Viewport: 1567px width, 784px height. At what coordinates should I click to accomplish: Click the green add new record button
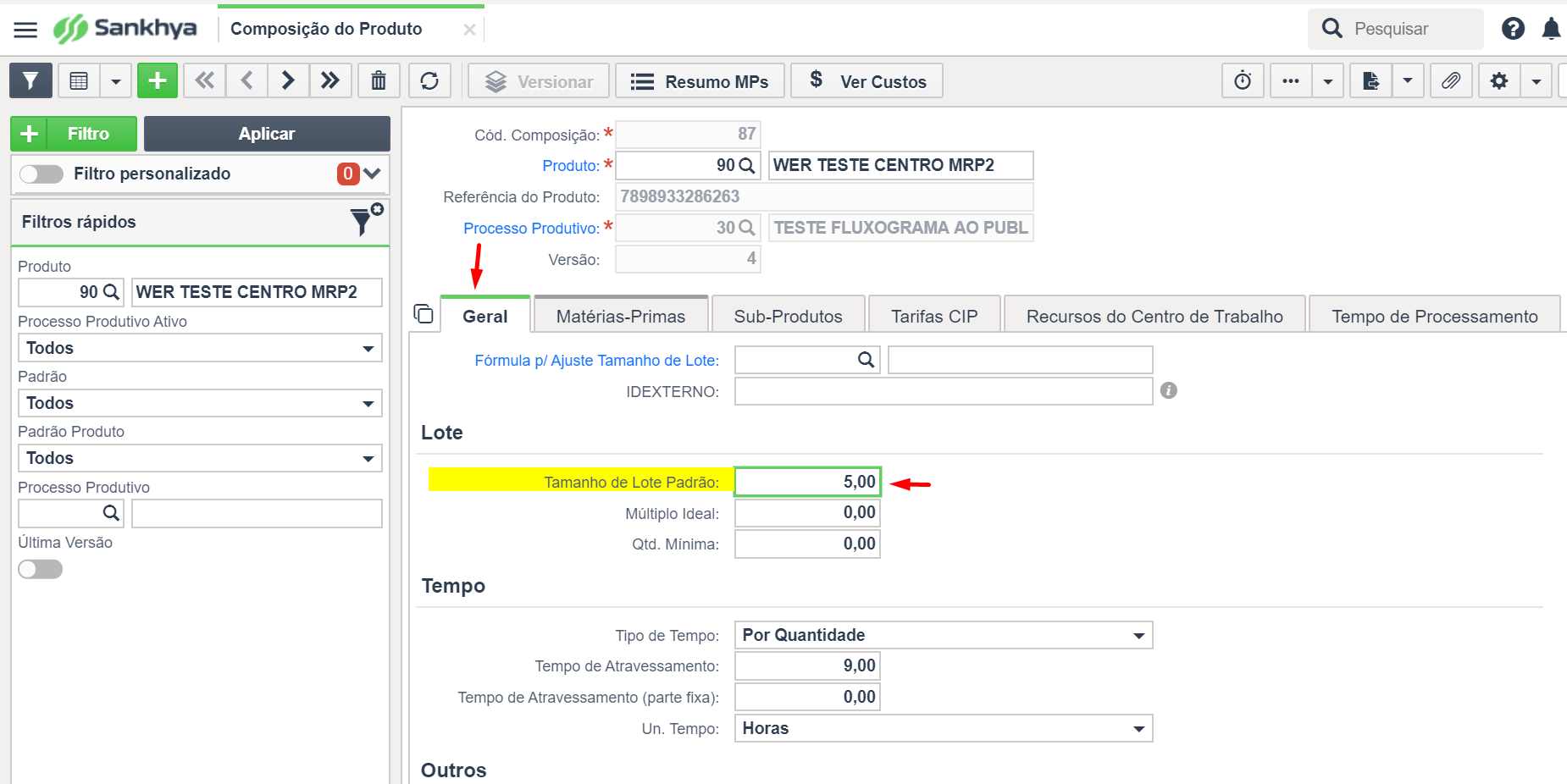click(158, 81)
